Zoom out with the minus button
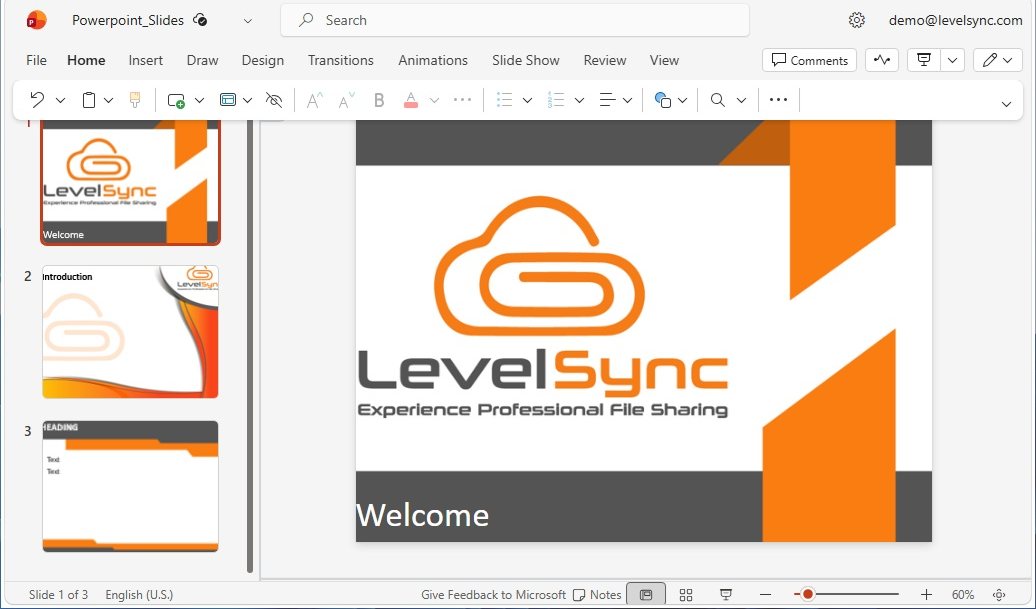 pos(765,594)
